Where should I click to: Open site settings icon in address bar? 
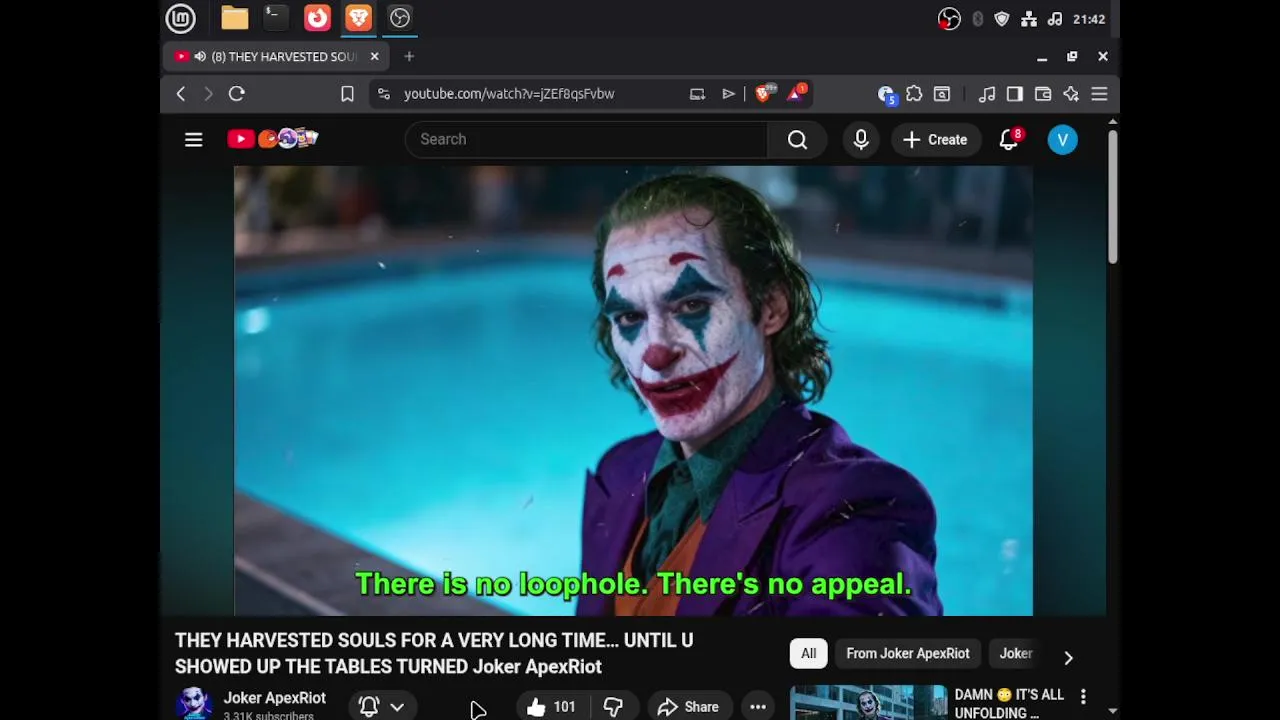[384, 94]
